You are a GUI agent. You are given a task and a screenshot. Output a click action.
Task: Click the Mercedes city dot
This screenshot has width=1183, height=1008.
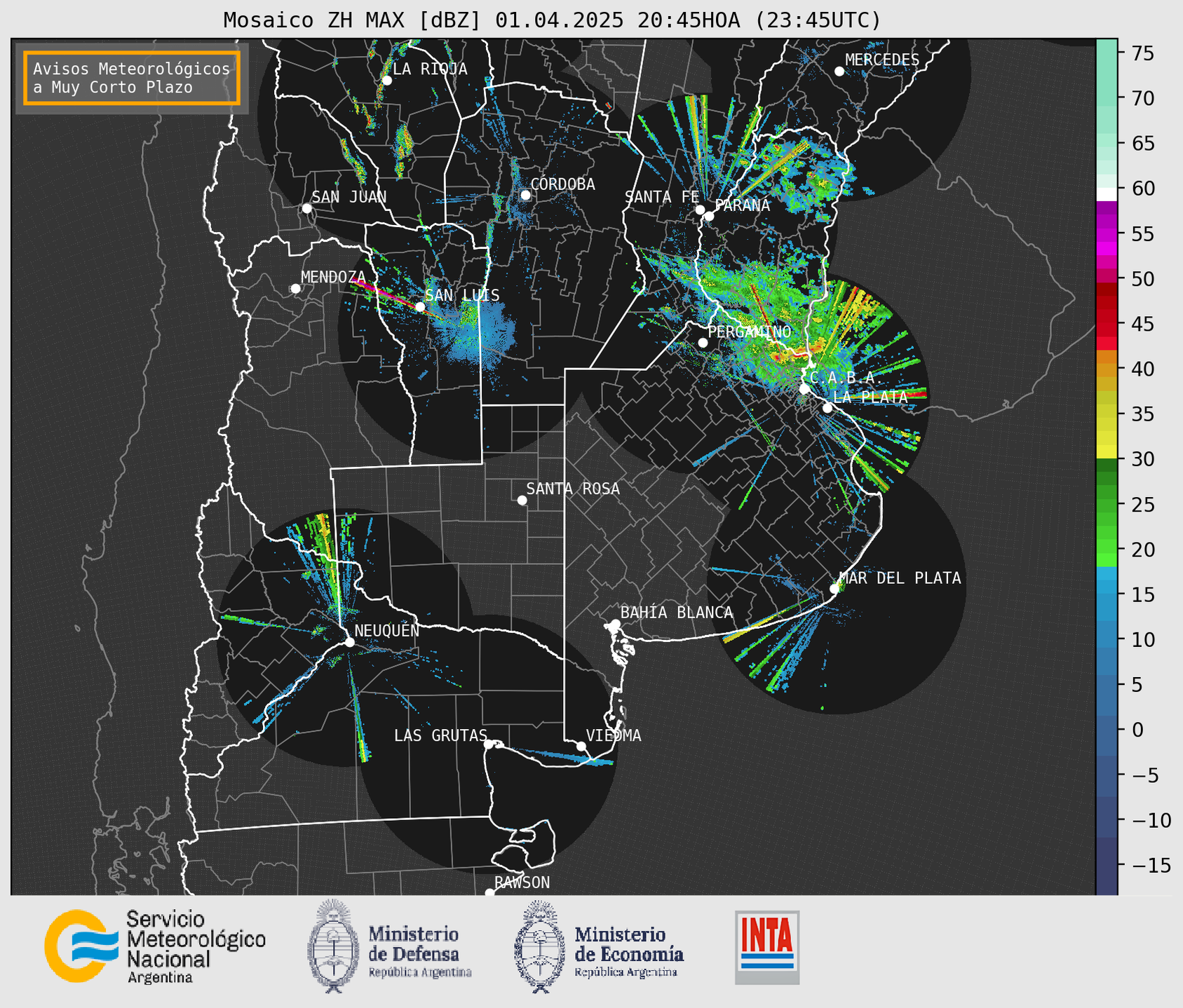839,71
